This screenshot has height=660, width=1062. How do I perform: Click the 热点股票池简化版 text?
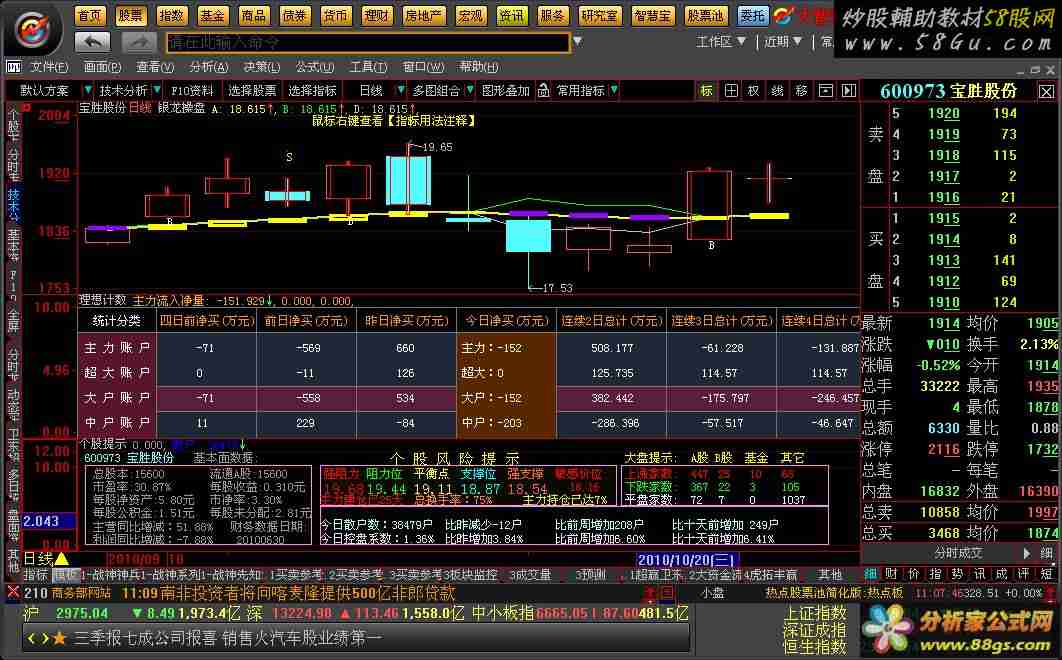coord(814,592)
